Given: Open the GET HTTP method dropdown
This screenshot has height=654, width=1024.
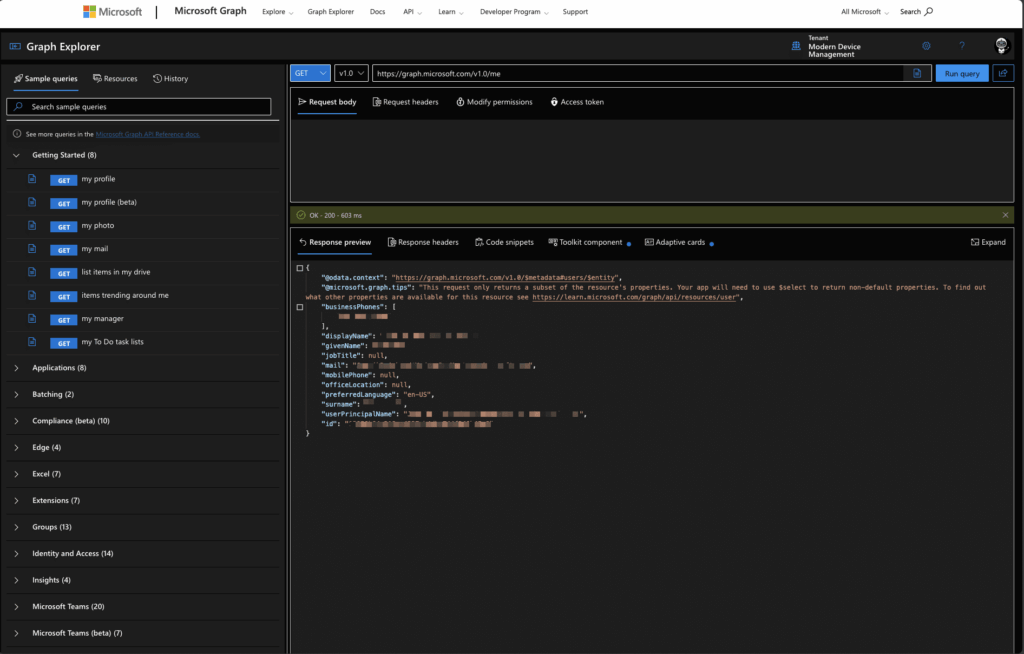Looking at the screenshot, I should tap(310, 72).
